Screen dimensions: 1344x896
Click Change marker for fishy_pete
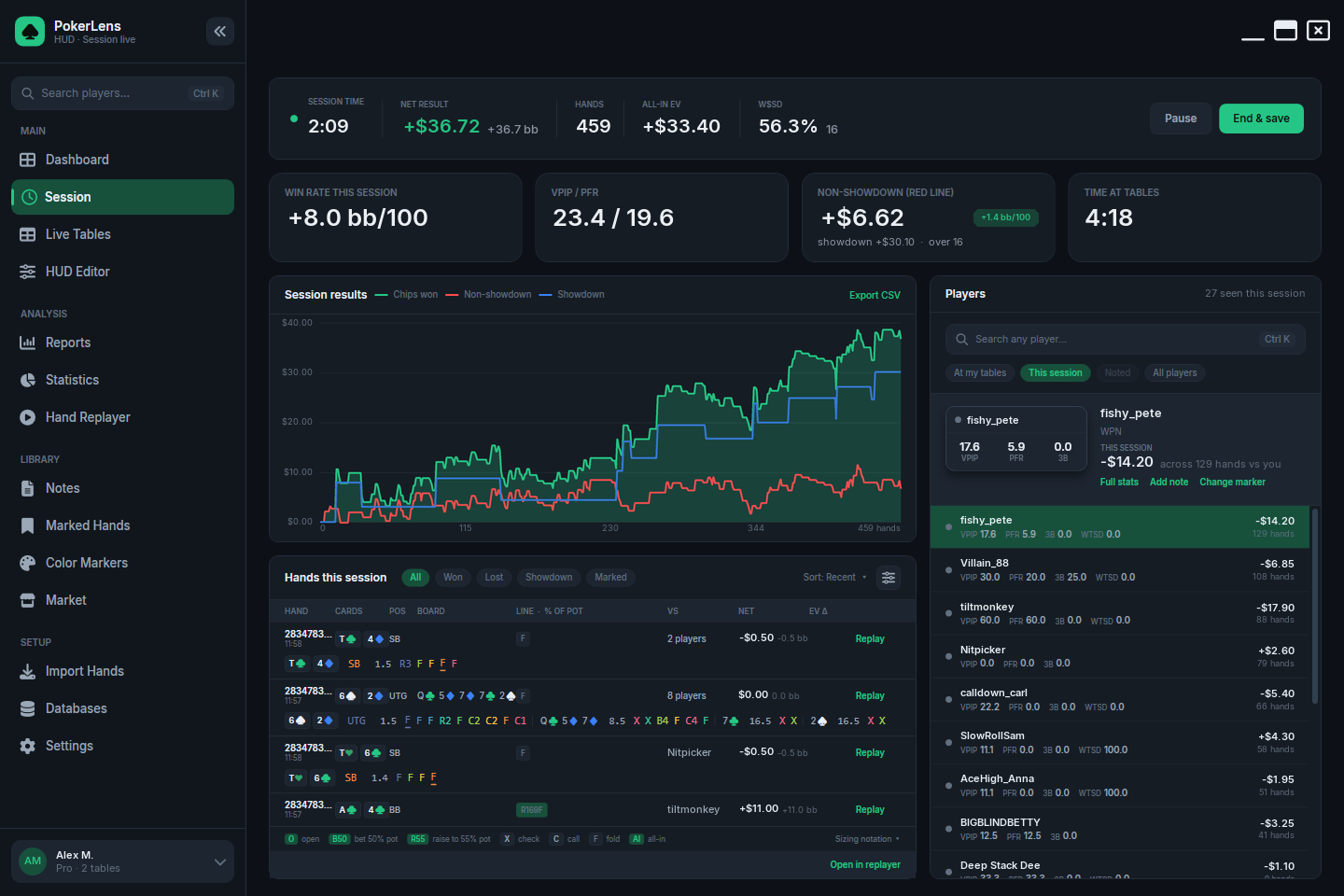click(x=1232, y=483)
